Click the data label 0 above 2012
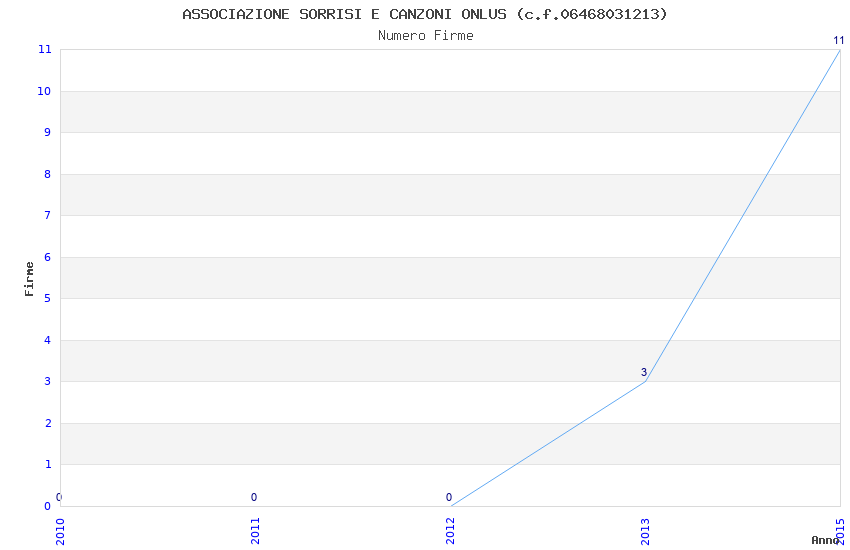Image resolution: width=850 pixels, height=550 pixels. [x=449, y=497]
